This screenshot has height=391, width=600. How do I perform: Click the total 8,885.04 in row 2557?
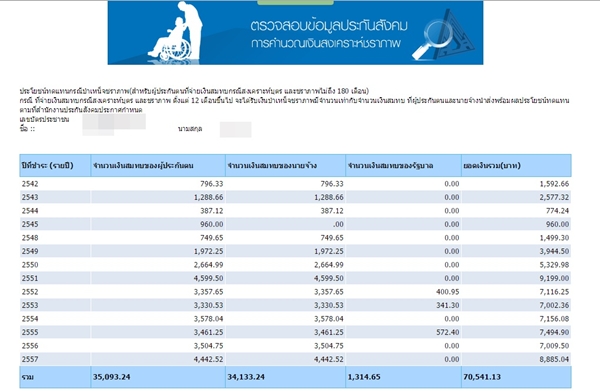554,359
